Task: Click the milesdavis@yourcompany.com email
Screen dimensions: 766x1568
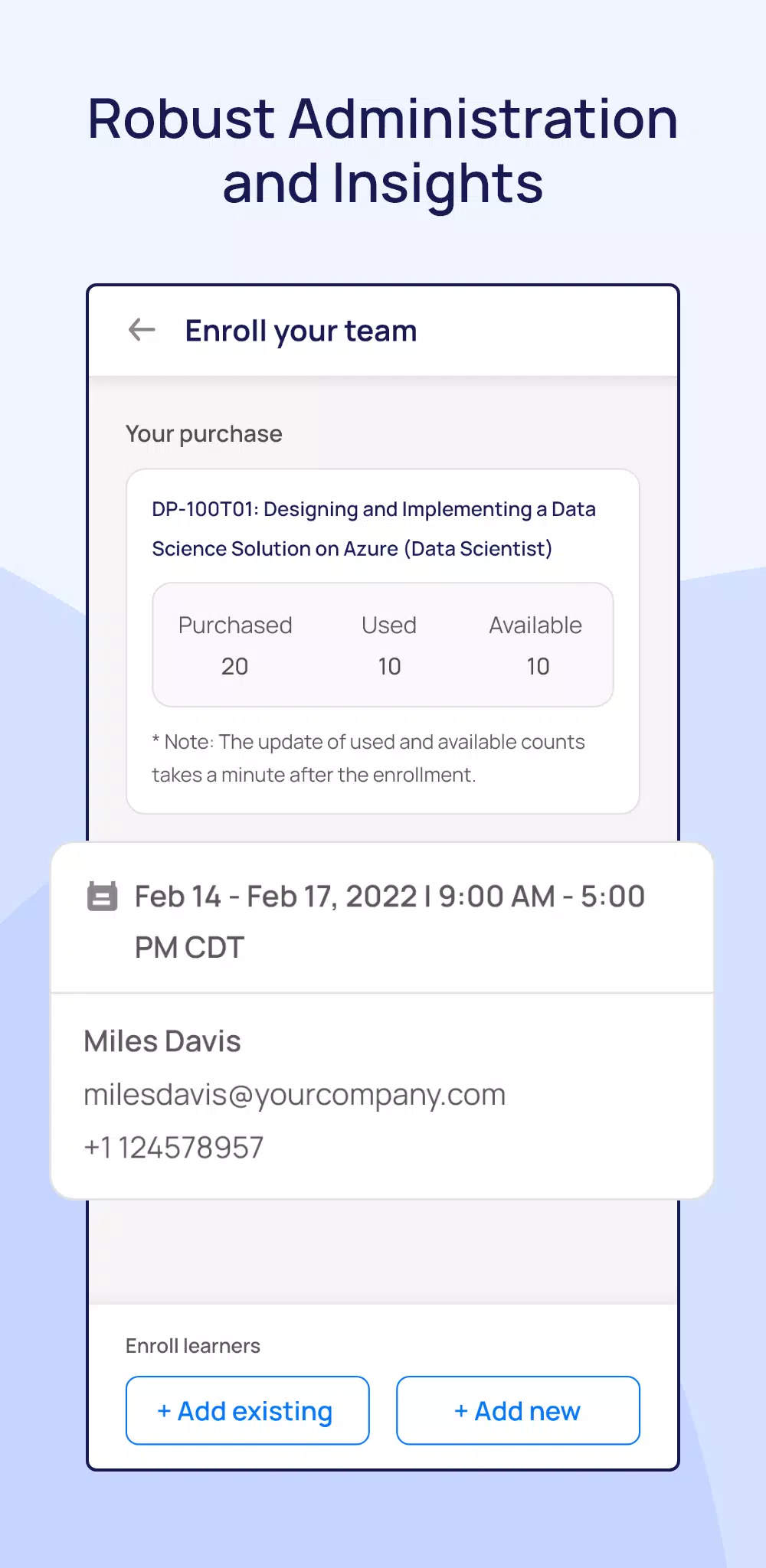Action: coord(295,1095)
